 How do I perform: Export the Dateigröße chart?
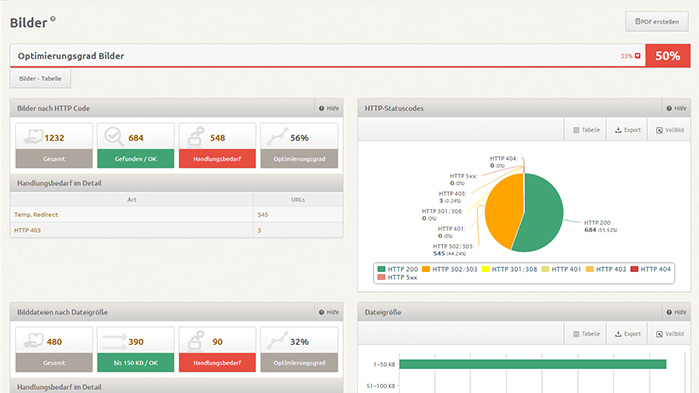pos(627,334)
